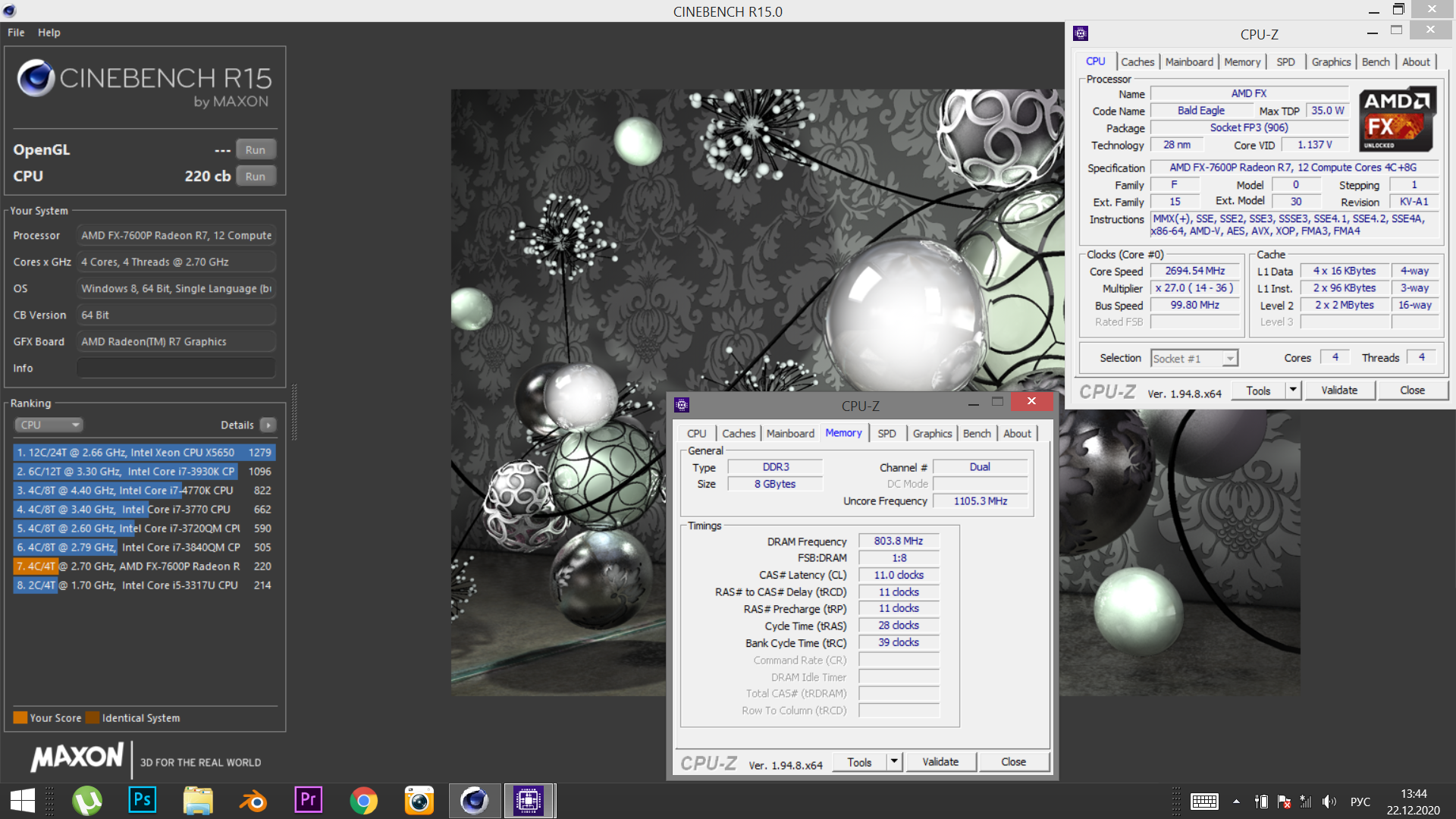The image size is (1456, 819).
Task: Switch to Mainboard tab in top CPU-Z window
Action: click(x=1188, y=62)
